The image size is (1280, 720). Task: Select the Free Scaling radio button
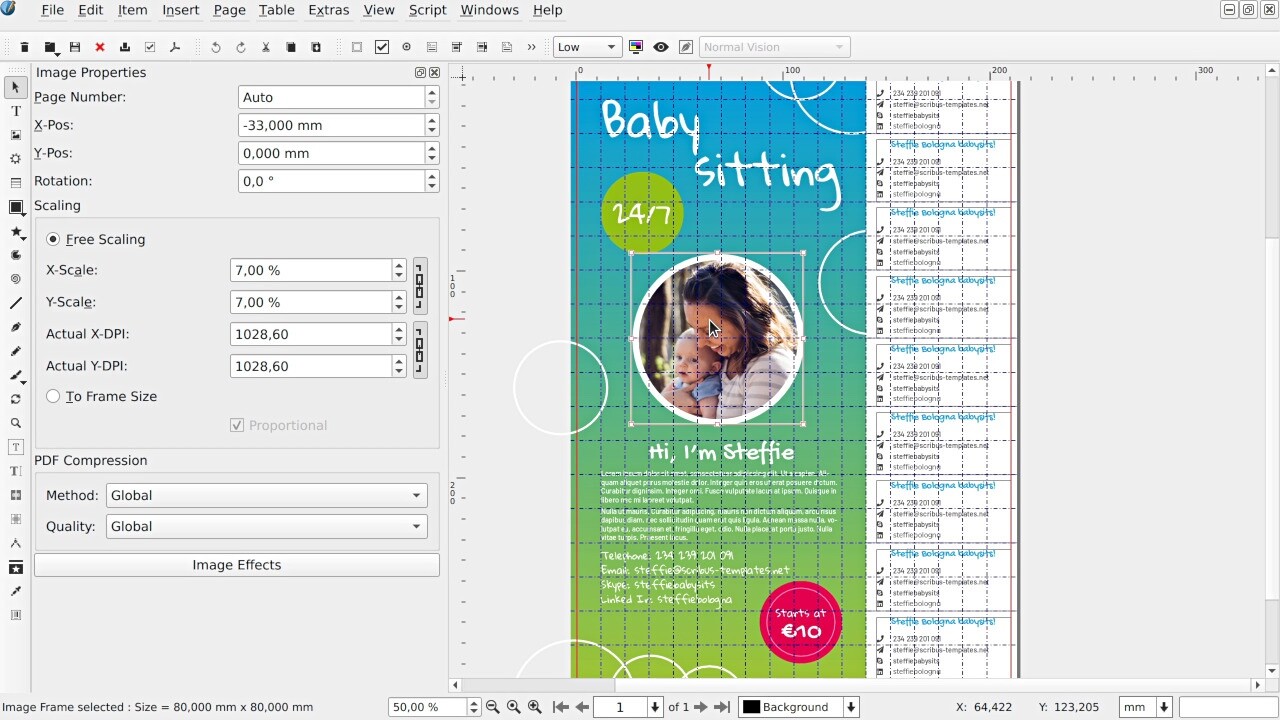pyautogui.click(x=53, y=239)
